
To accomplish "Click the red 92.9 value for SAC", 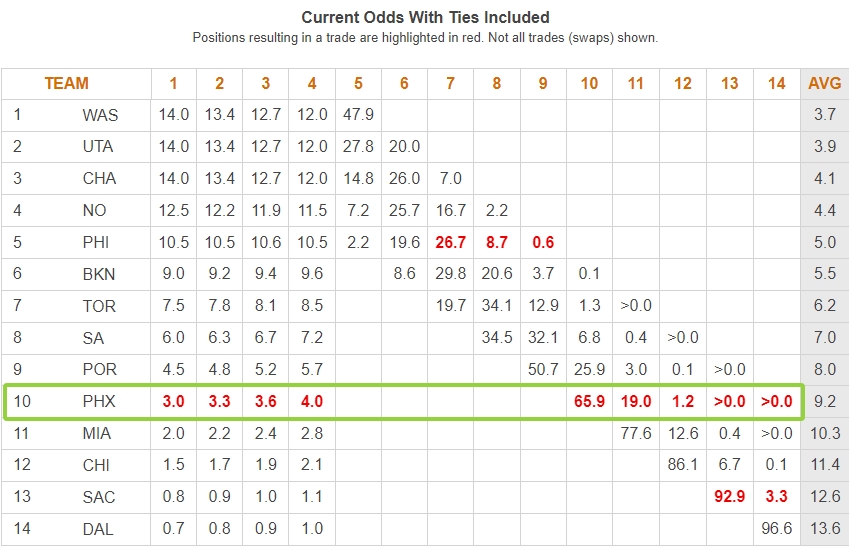I will tap(730, 497).
